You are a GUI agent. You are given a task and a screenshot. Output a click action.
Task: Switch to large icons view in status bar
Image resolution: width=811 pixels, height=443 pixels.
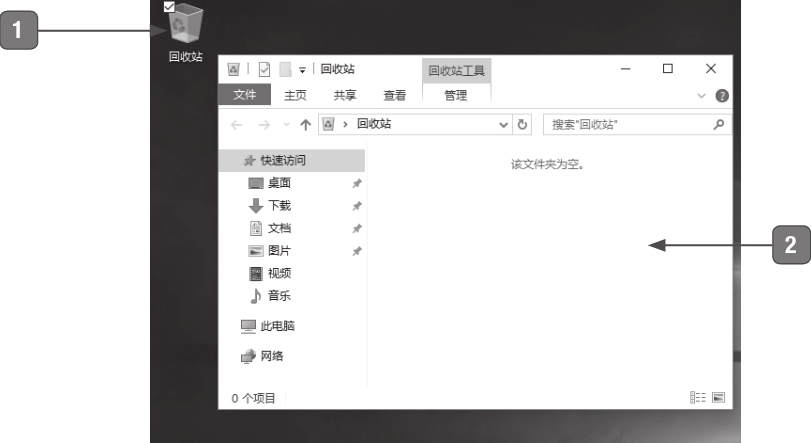click(x=717, y=398)
